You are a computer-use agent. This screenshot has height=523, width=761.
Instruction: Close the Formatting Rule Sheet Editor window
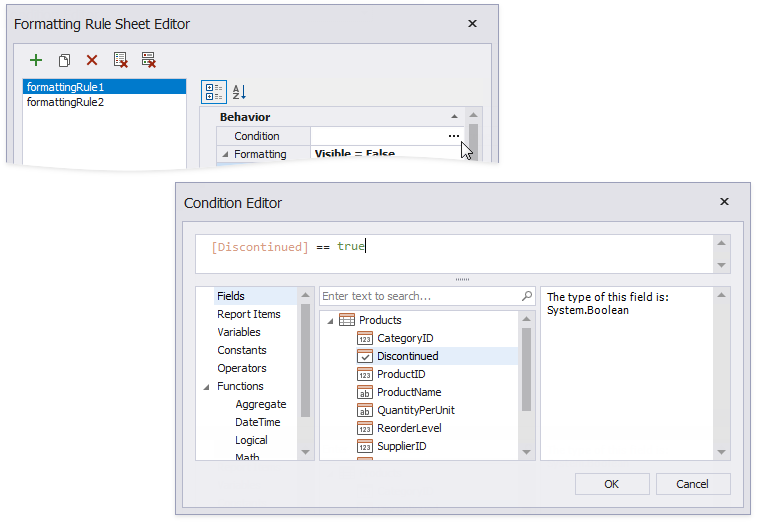472,23
